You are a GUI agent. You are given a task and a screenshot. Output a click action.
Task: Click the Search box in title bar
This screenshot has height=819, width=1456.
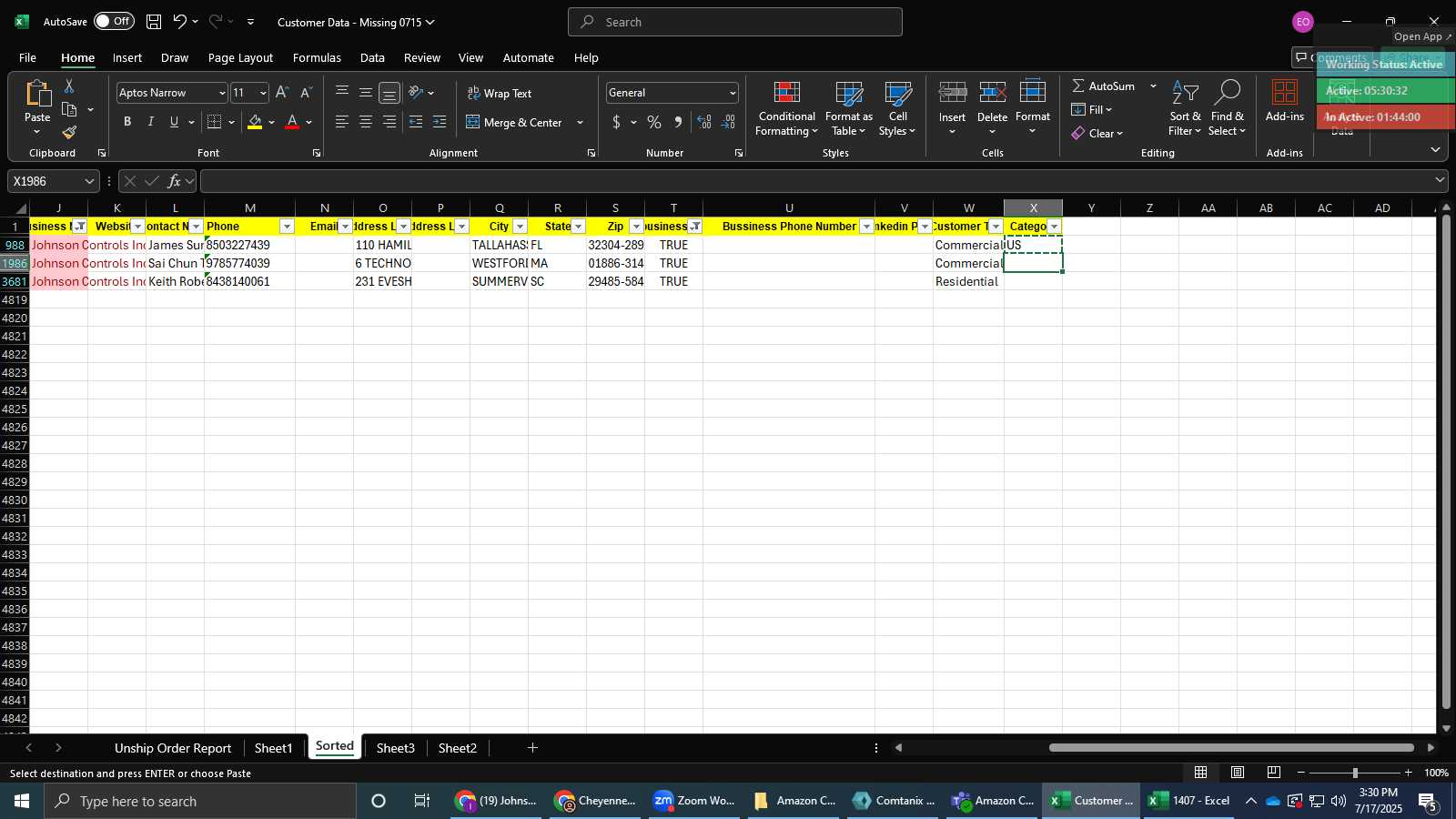click(x=735, y=22)
